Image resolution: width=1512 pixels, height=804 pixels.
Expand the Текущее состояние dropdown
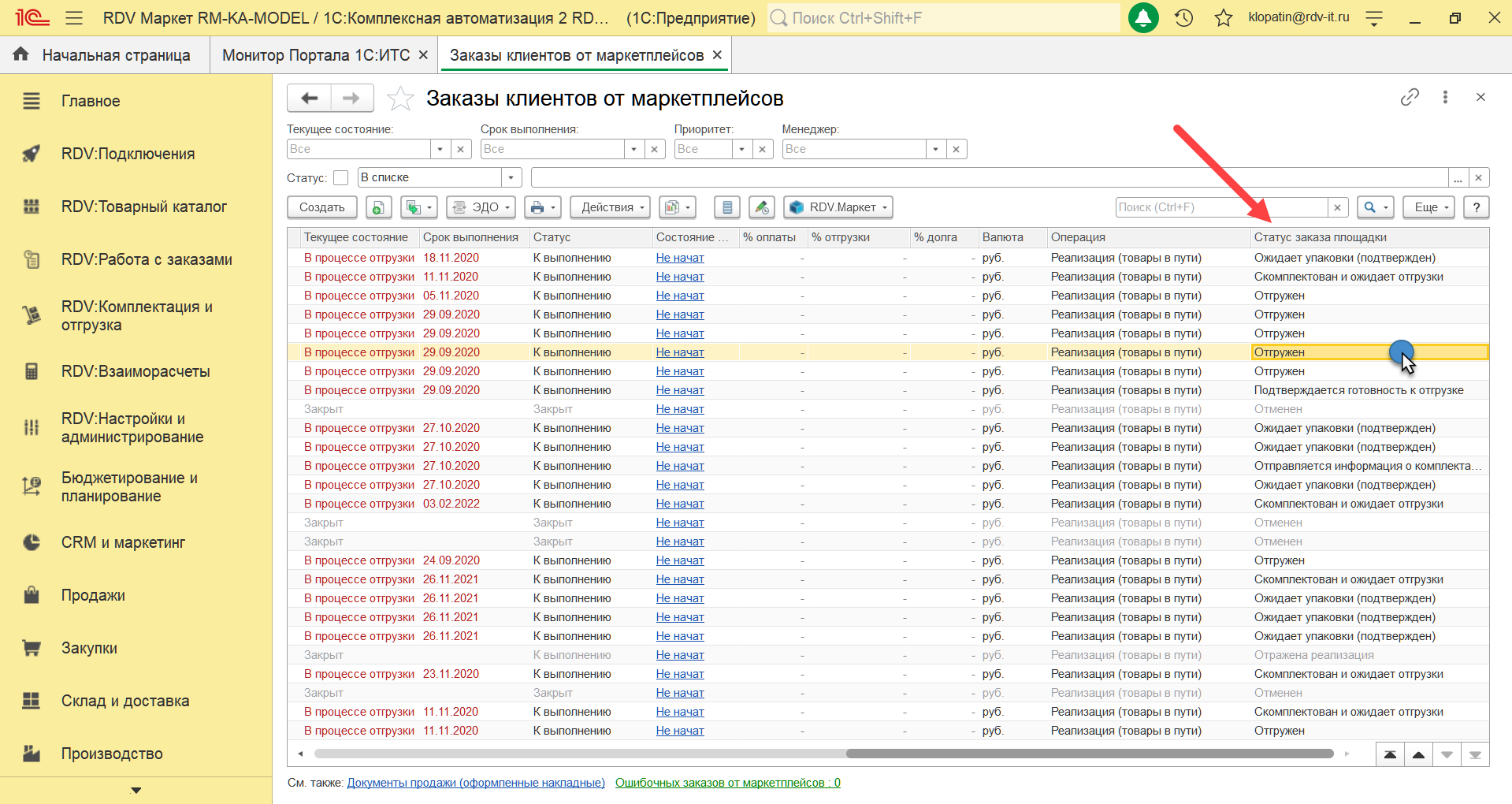[x=440, y=149]
